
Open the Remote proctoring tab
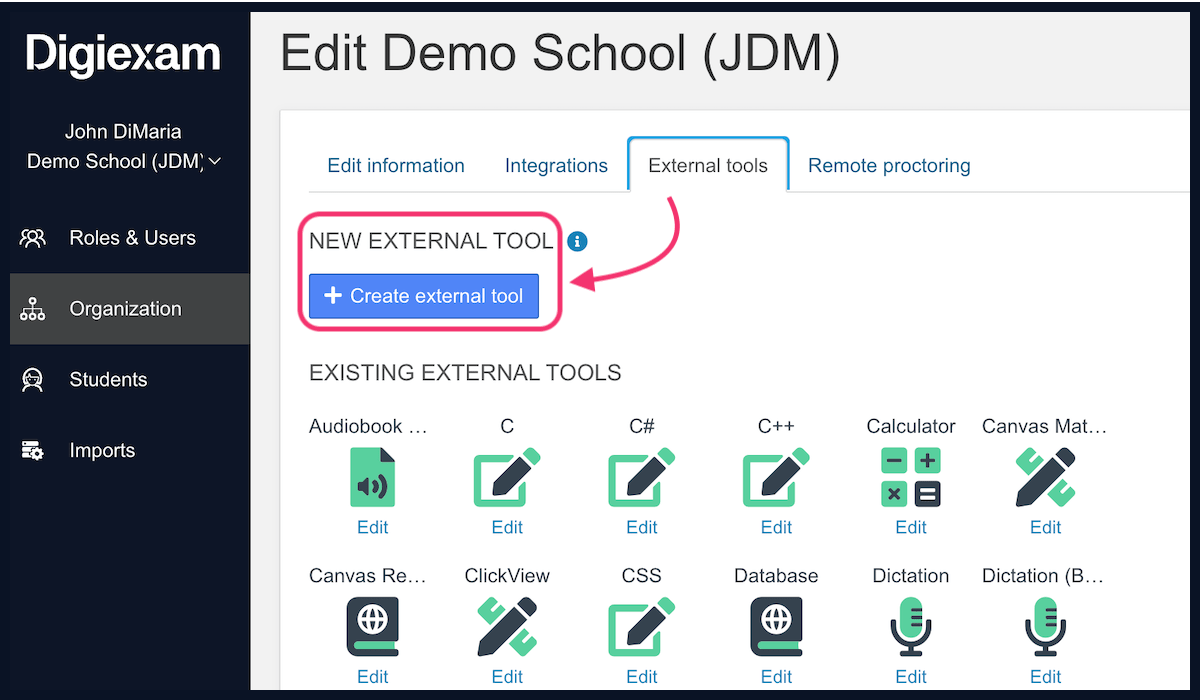(888, 165)
